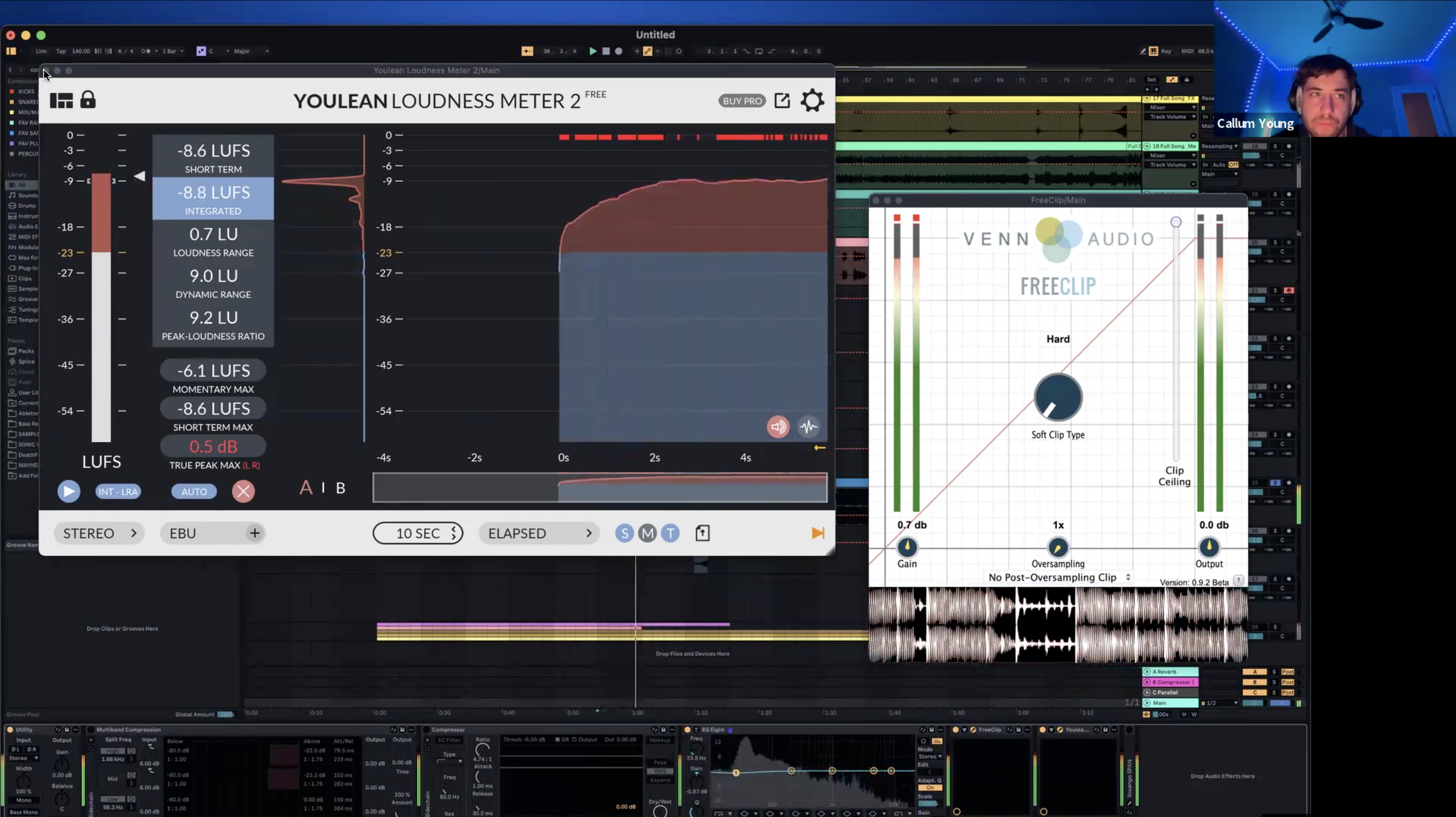Toggle the M momentary graph button
This screenshot has width=1456, height=817.
(647, 533)
